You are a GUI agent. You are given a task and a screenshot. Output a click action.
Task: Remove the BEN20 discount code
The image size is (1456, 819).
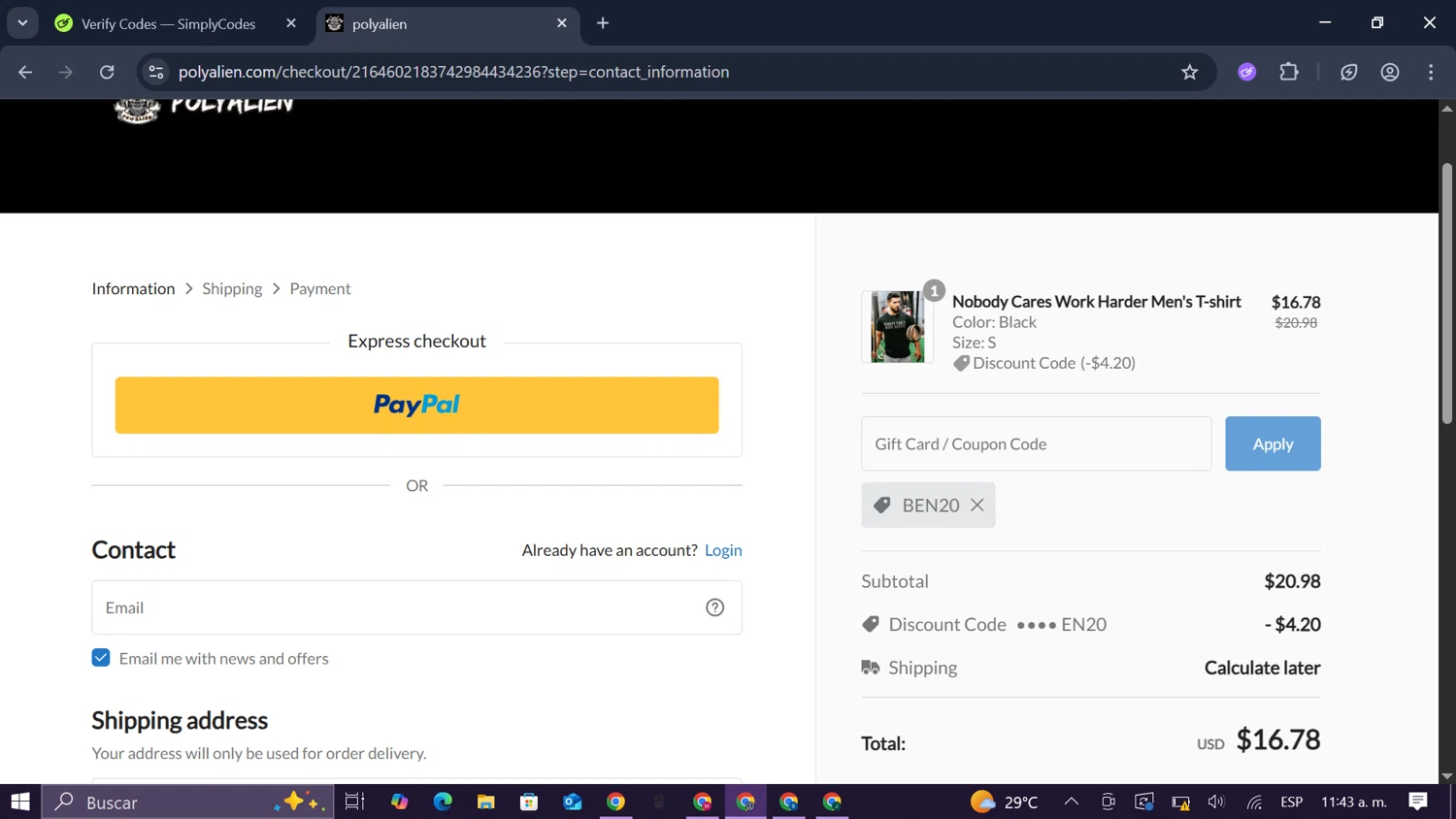point(977,506)
